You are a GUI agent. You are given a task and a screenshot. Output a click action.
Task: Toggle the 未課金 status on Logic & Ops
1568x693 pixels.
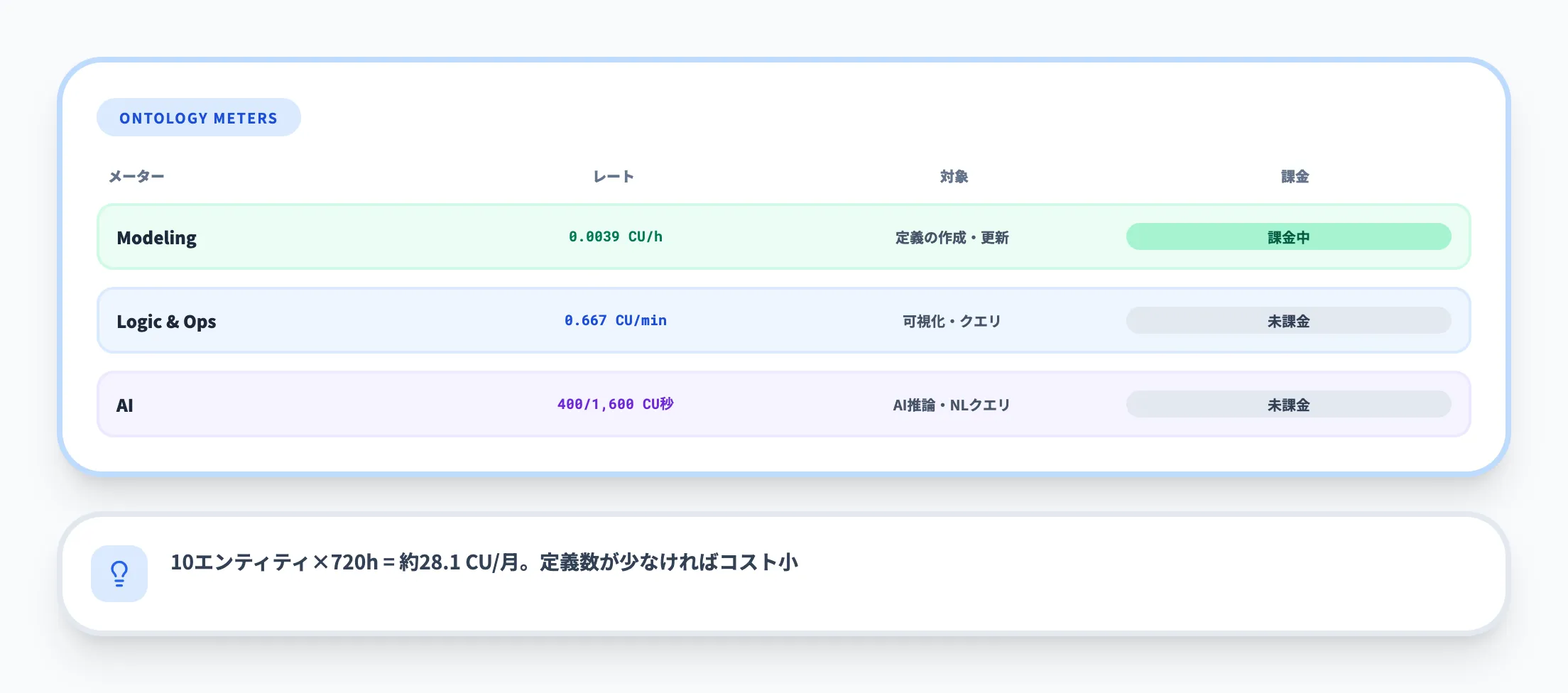(1288, 320)
